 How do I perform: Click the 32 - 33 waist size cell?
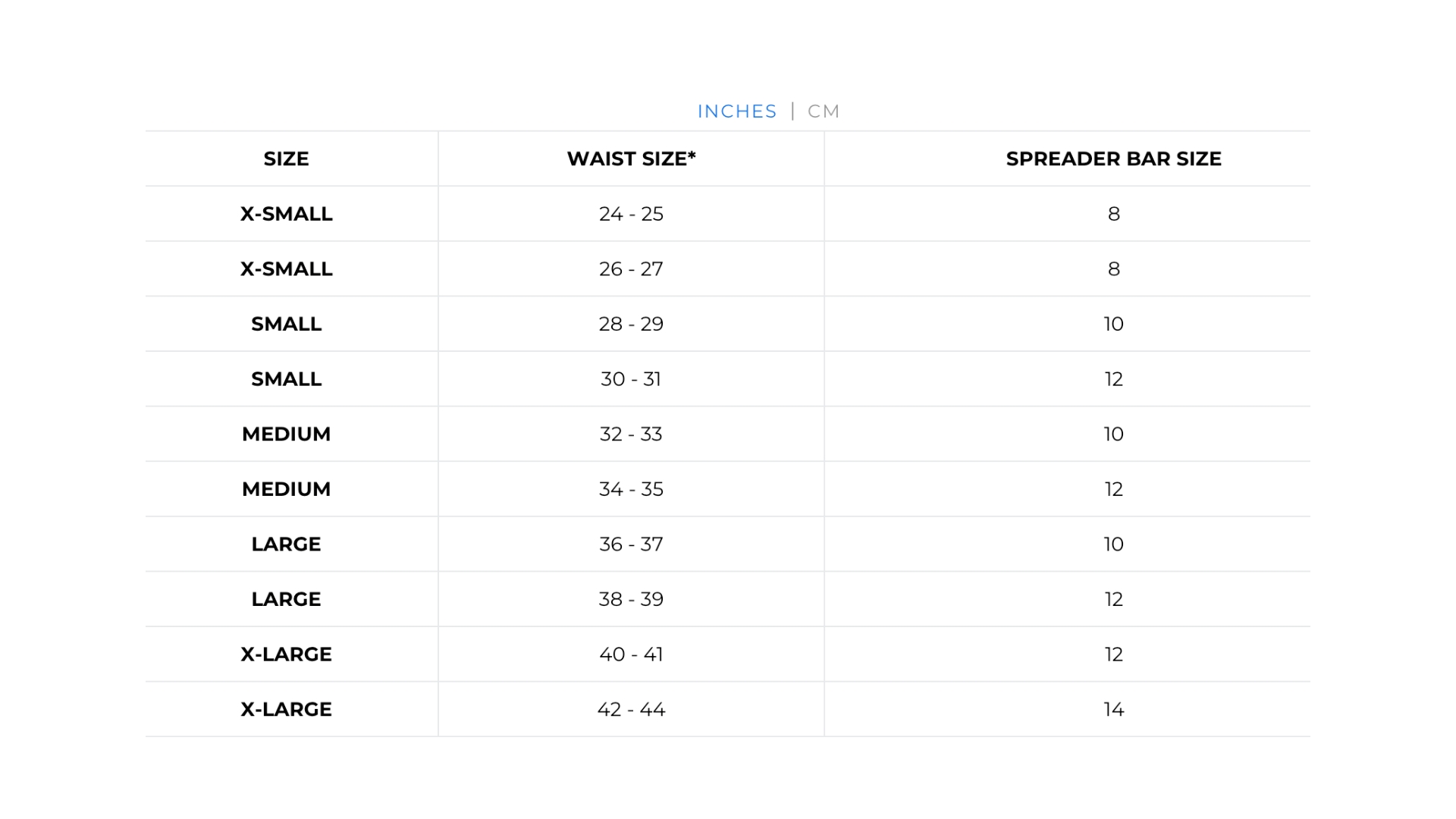point(631,434)
